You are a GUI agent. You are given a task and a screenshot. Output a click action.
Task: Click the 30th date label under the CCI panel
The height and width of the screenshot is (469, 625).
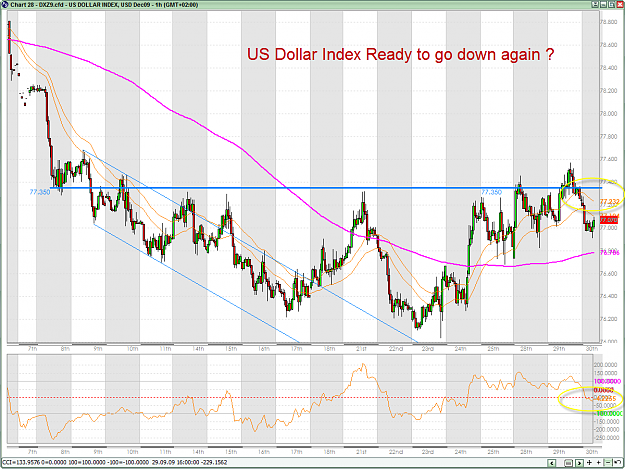tap(592, 451)
